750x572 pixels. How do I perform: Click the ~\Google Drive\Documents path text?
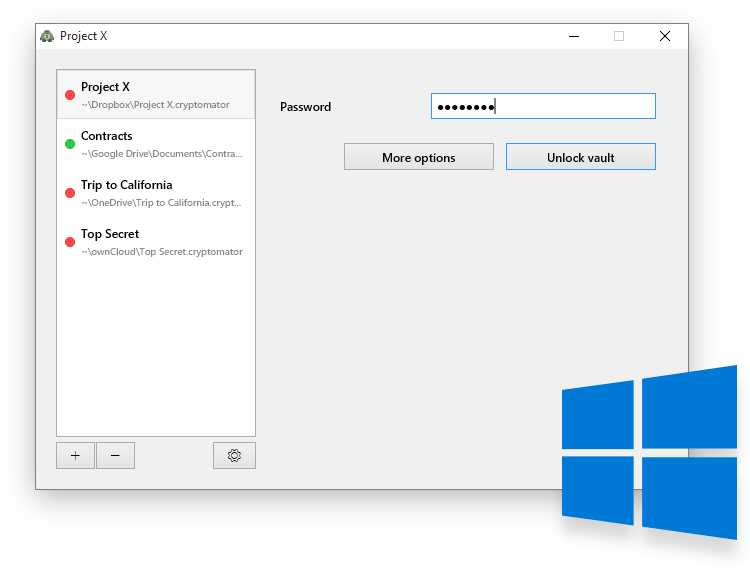click(162, 154)
